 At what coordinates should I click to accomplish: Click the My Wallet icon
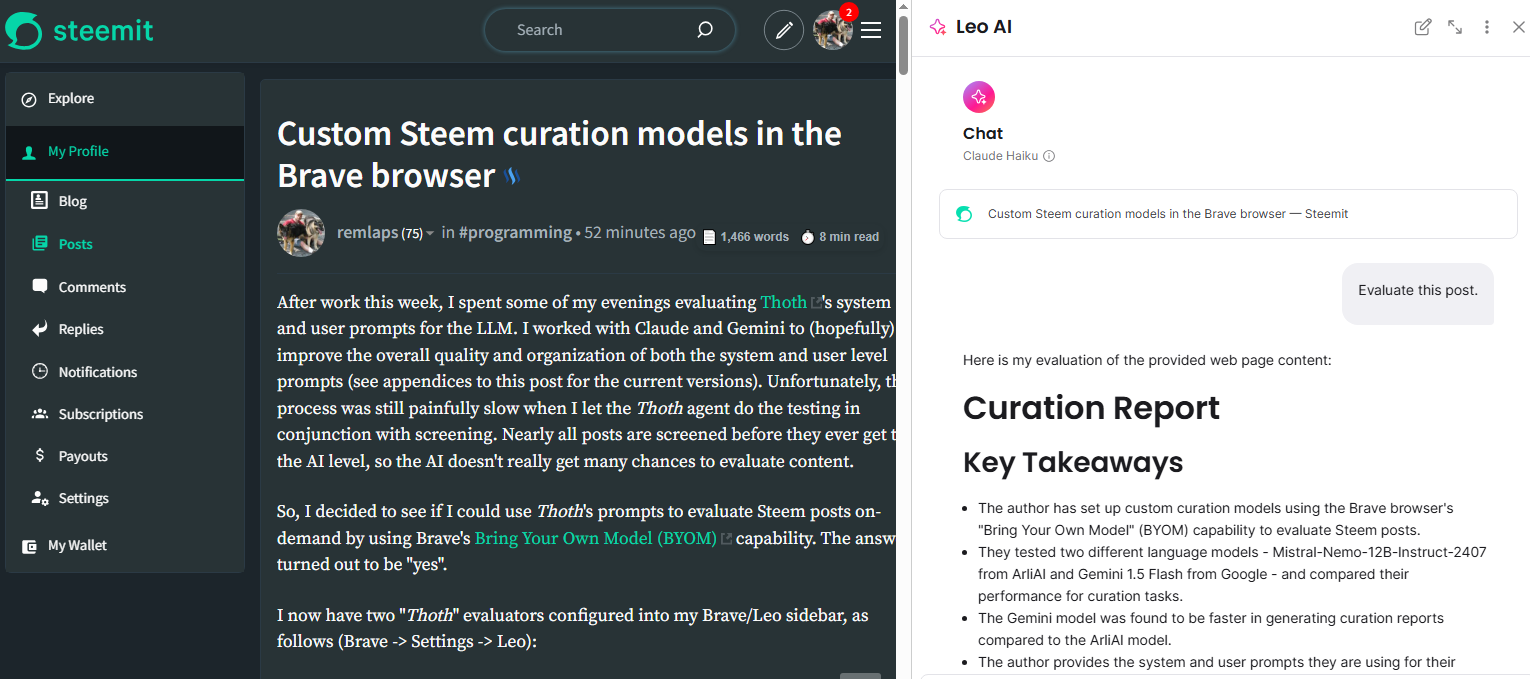(x=29, y=546)
